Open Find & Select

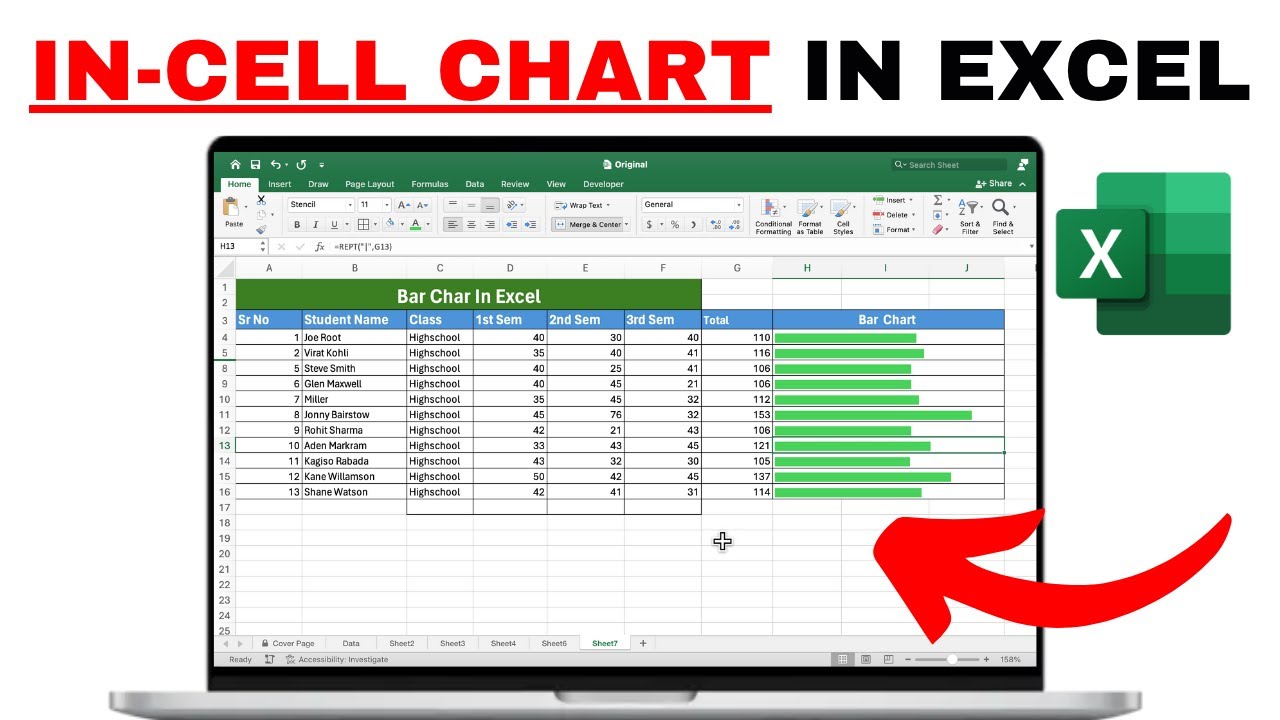click(1003, 217)
